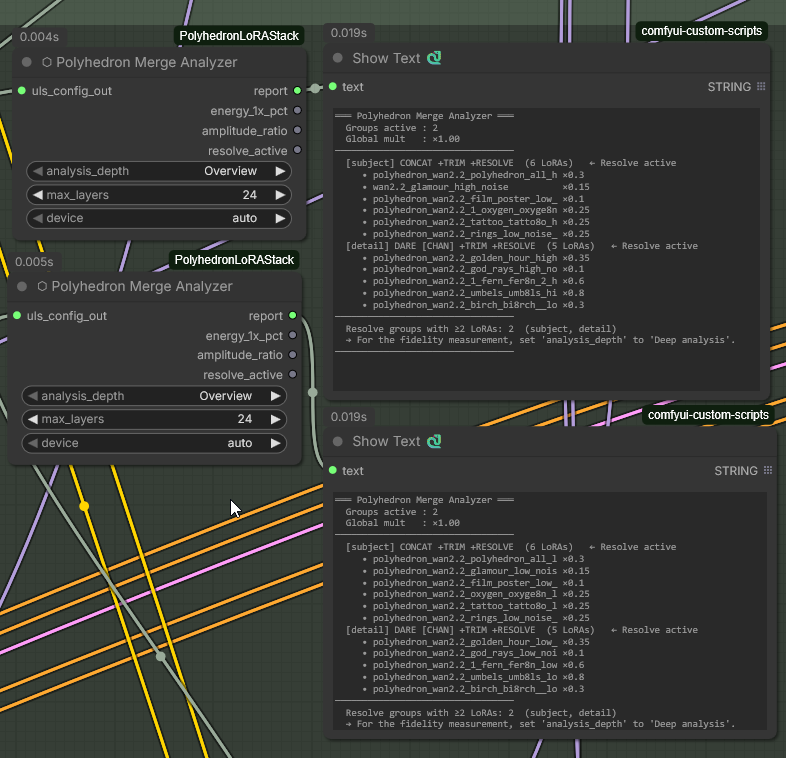
Task: Open the auto device dropdown in the upper analyzer
Action: point(159,218)
